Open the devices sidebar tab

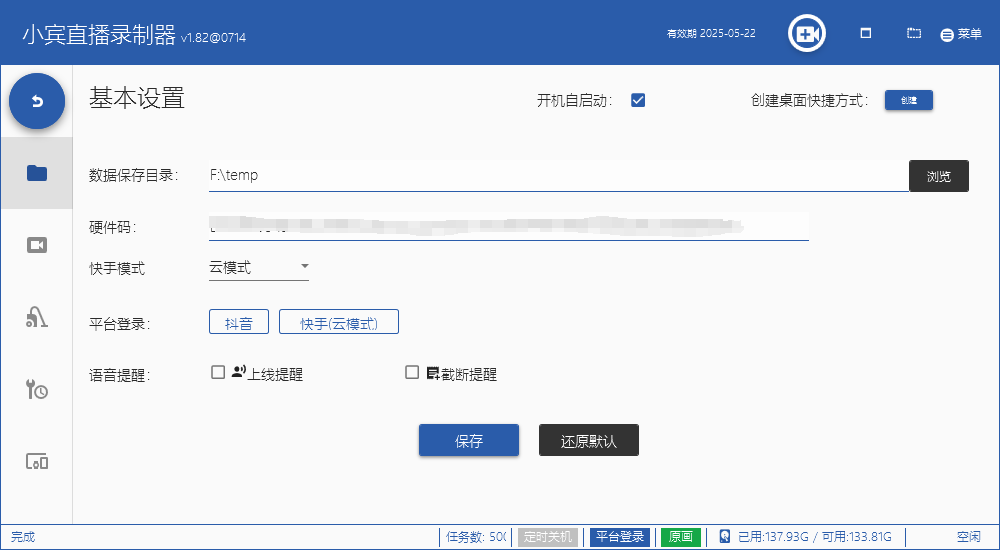[37, 461]
